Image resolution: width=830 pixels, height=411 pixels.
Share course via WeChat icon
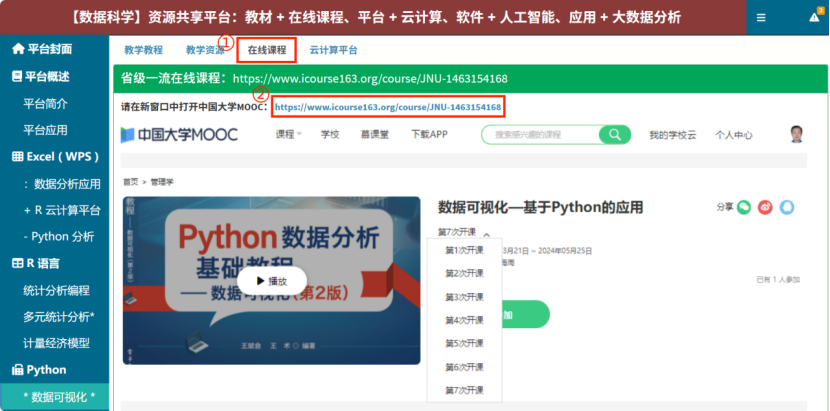(744, 207)
